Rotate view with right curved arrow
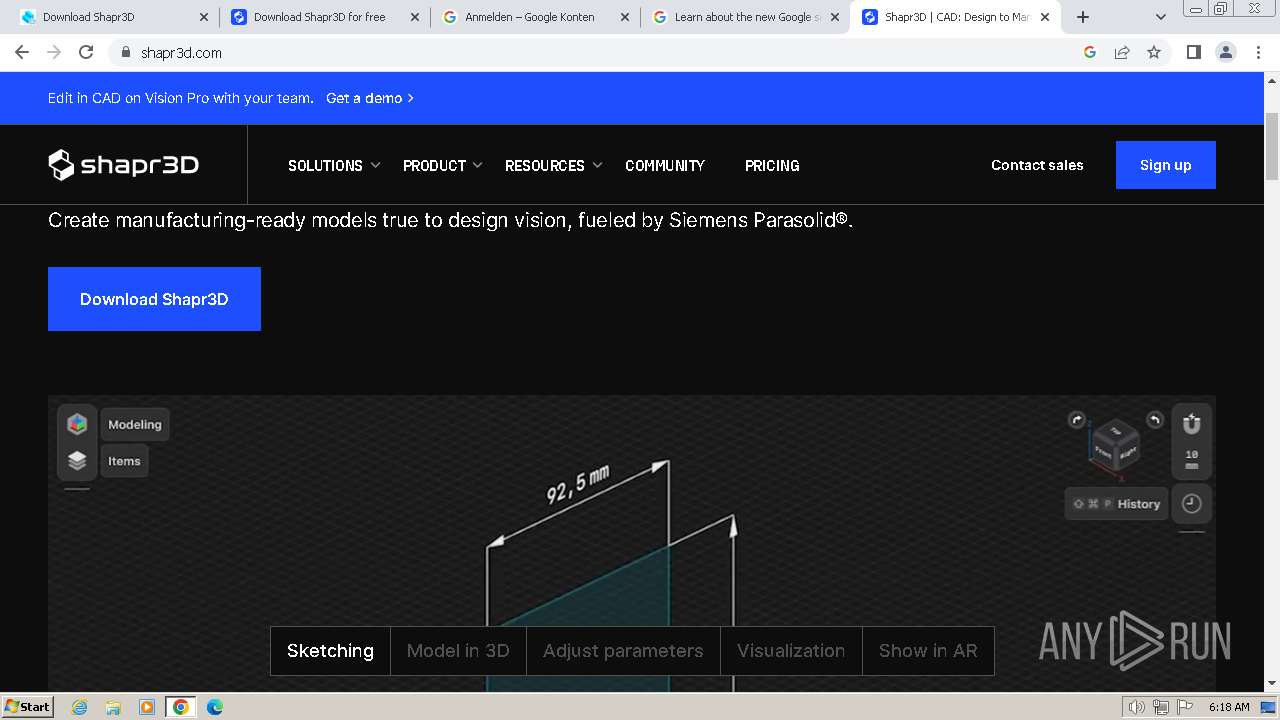1280x720 pixels. click(x=1154, y=420)
